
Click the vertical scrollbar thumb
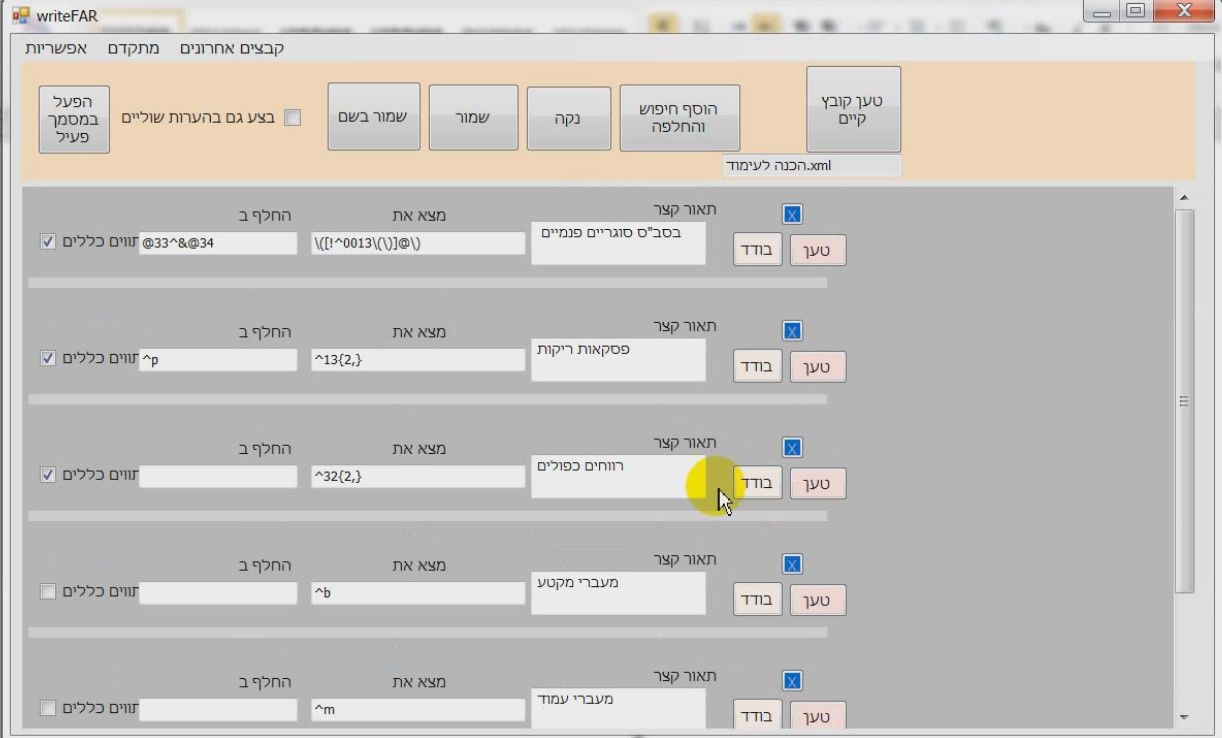[x=1184, y=400]
